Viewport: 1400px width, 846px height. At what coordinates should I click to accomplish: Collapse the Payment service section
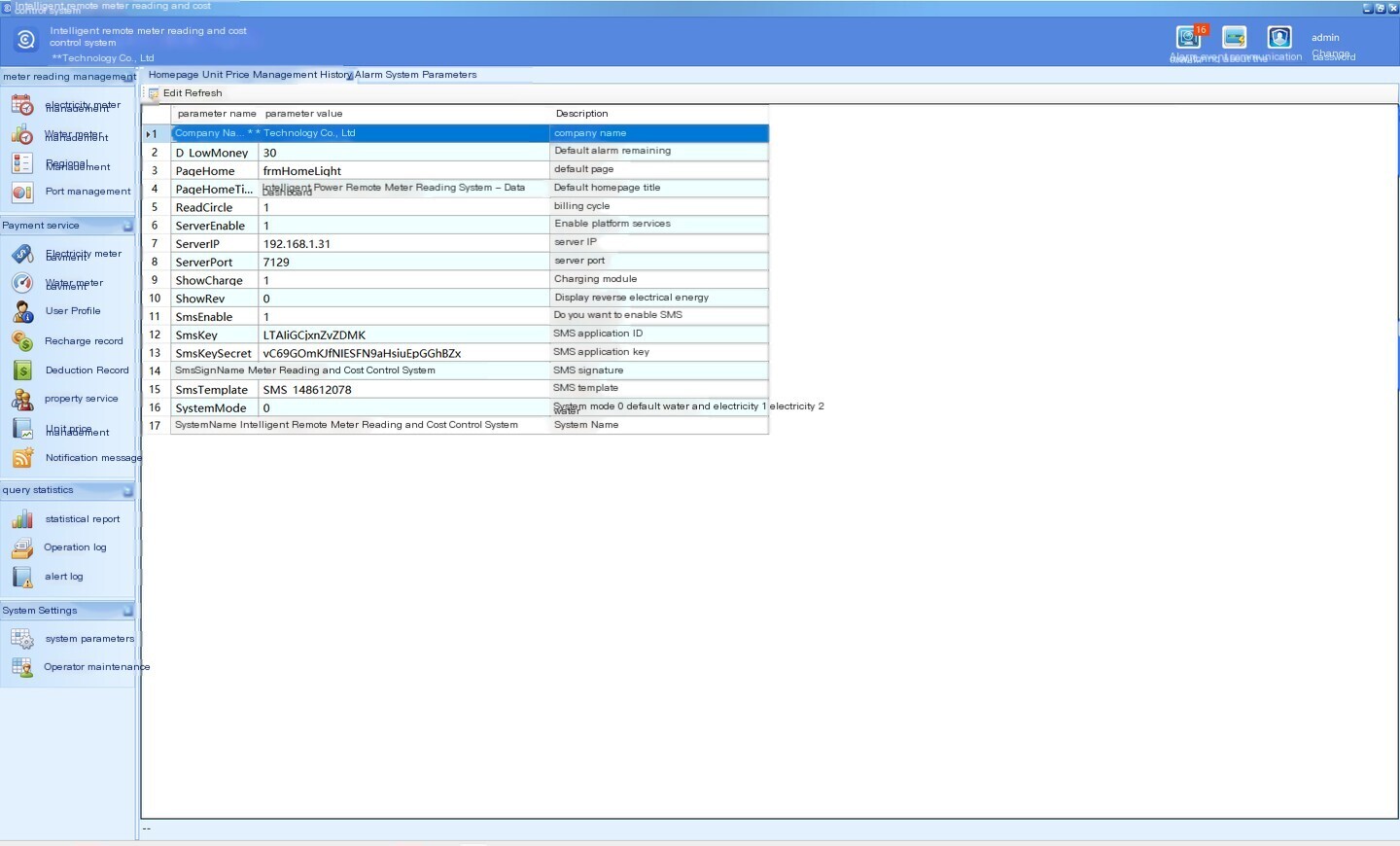[127, 226]
